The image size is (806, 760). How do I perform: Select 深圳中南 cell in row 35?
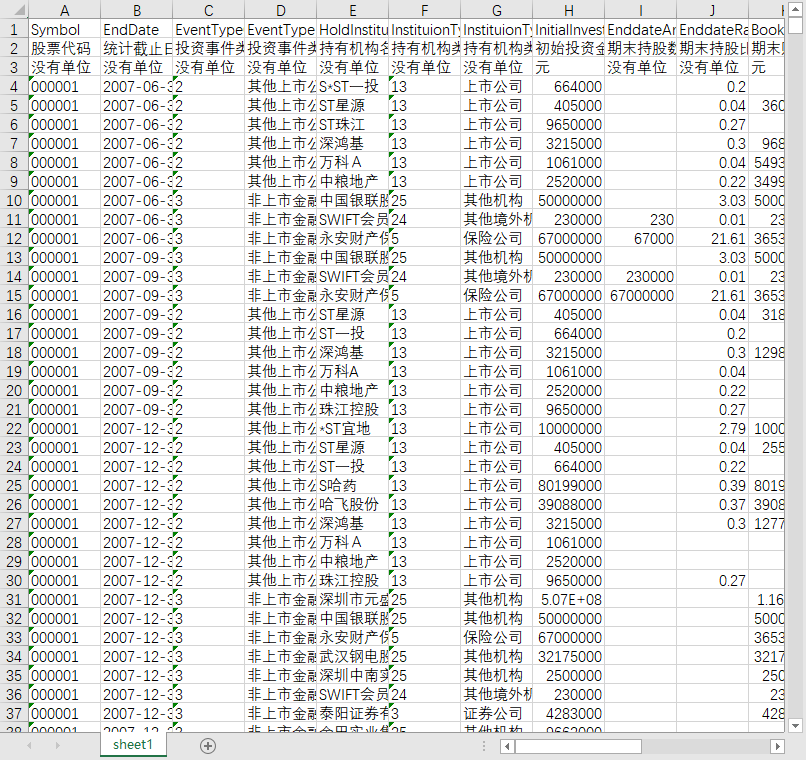[352, 676]
